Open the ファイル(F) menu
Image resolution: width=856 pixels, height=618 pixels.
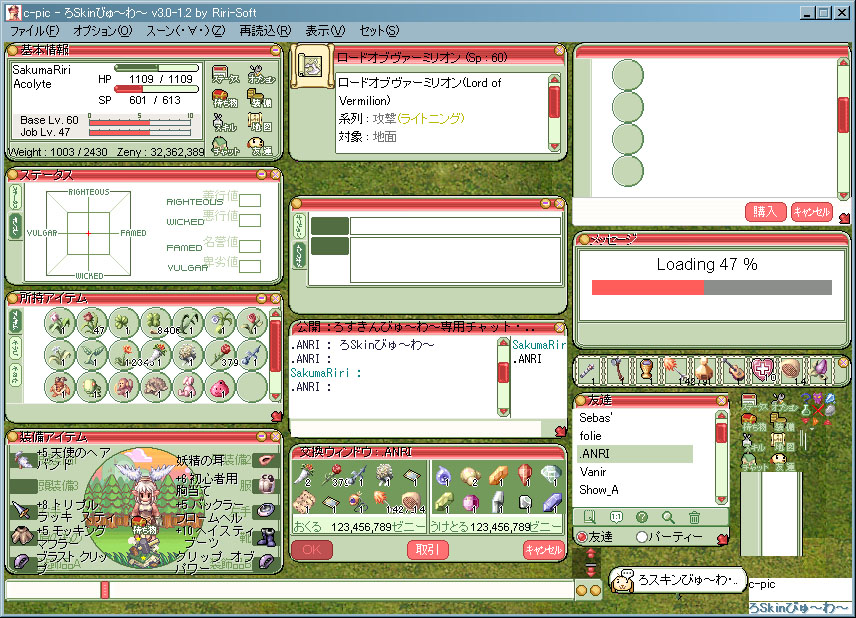tap(34, 31)
